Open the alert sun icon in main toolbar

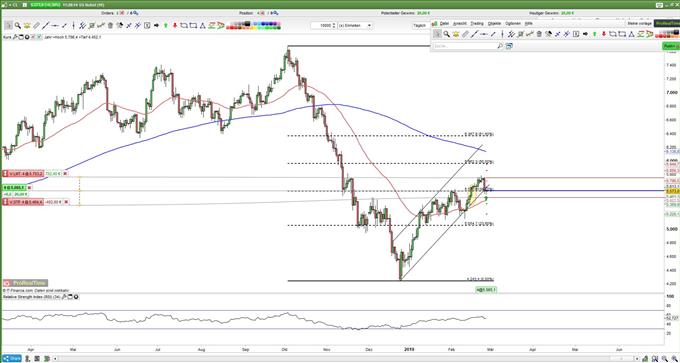27,25
